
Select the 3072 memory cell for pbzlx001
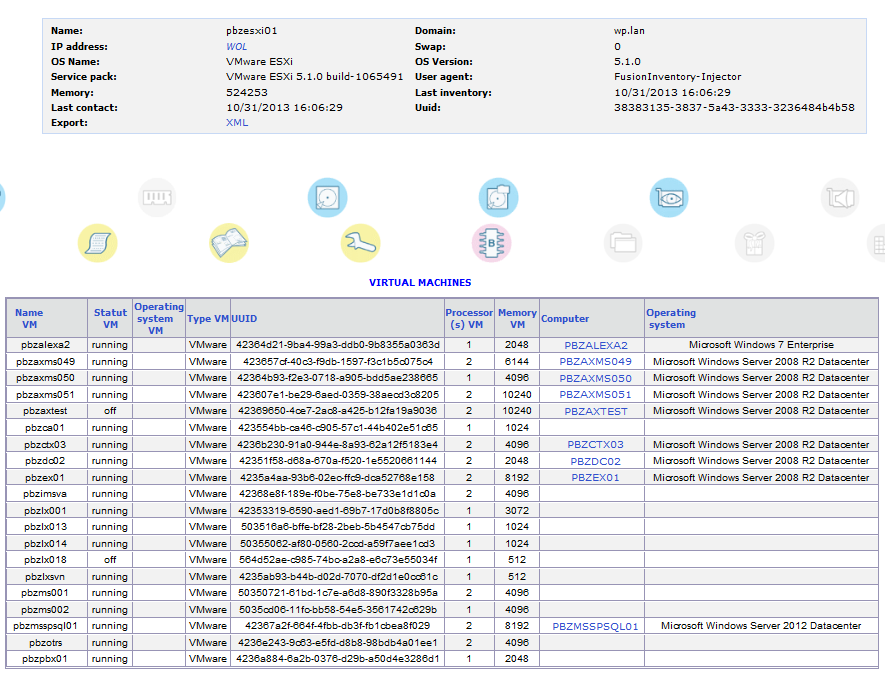click(x=517, y=511)
